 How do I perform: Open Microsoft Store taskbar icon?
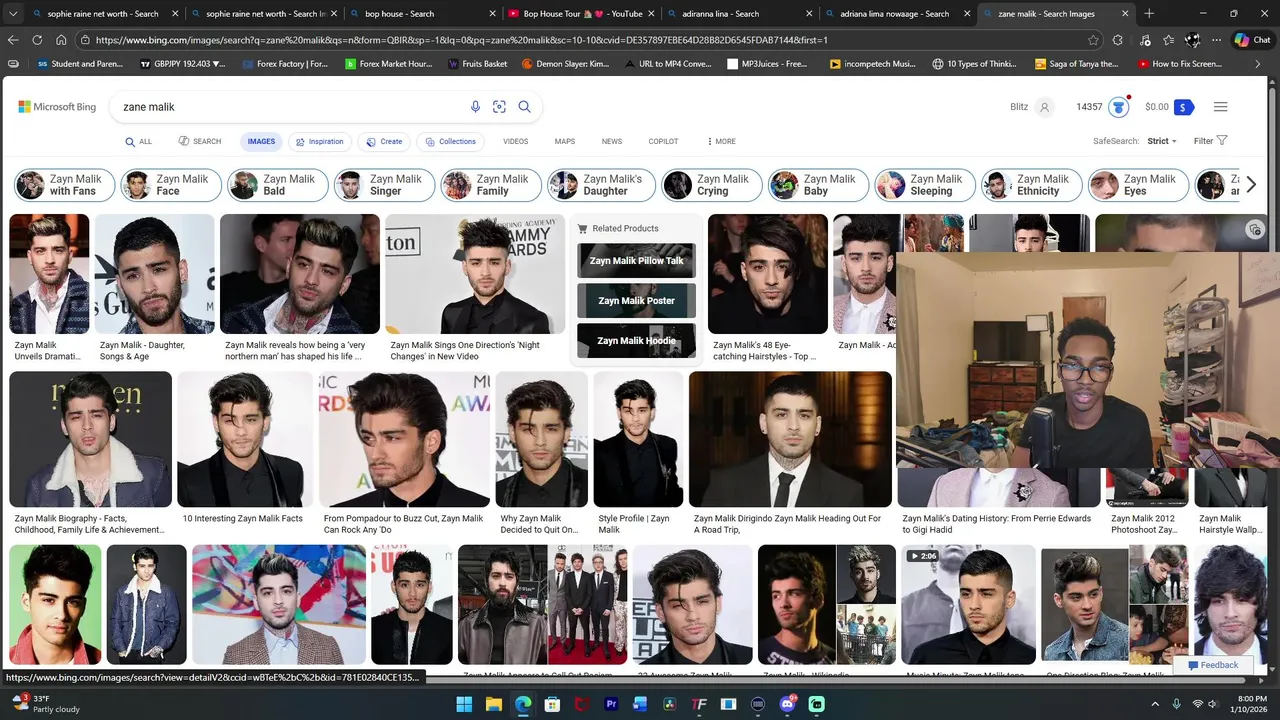[x=552, y=704]
